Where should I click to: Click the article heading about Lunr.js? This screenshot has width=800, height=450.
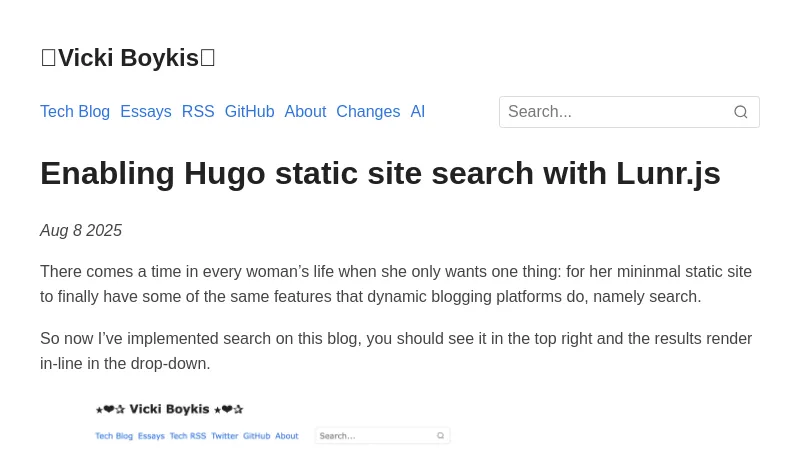point(380,173)
